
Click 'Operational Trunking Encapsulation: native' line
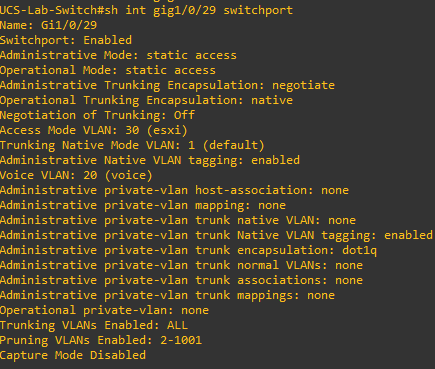point(146,100)
